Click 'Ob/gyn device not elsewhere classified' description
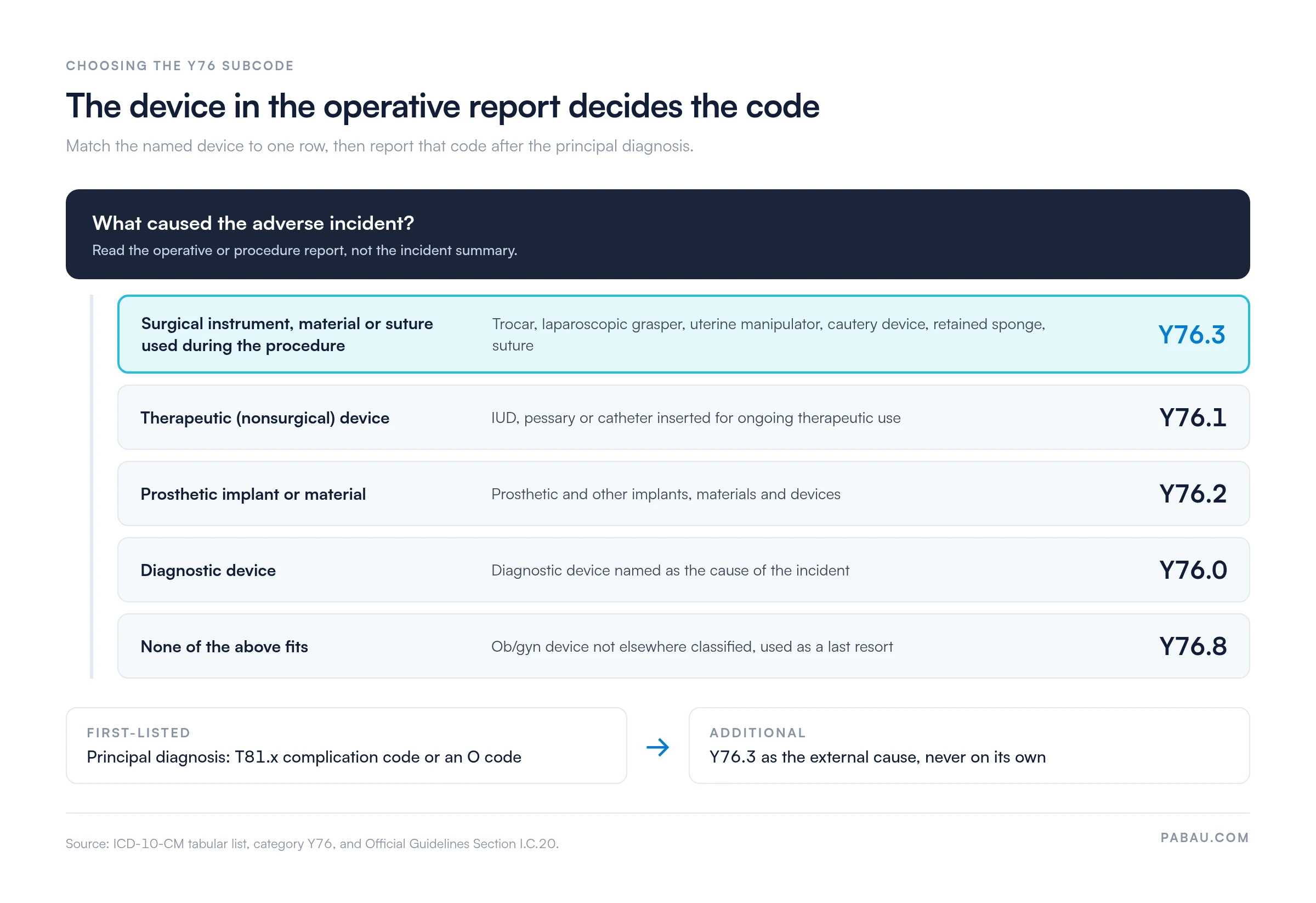Image resolution: width=1316 pixels, height=903 pixels. click(x=691, y=647)
